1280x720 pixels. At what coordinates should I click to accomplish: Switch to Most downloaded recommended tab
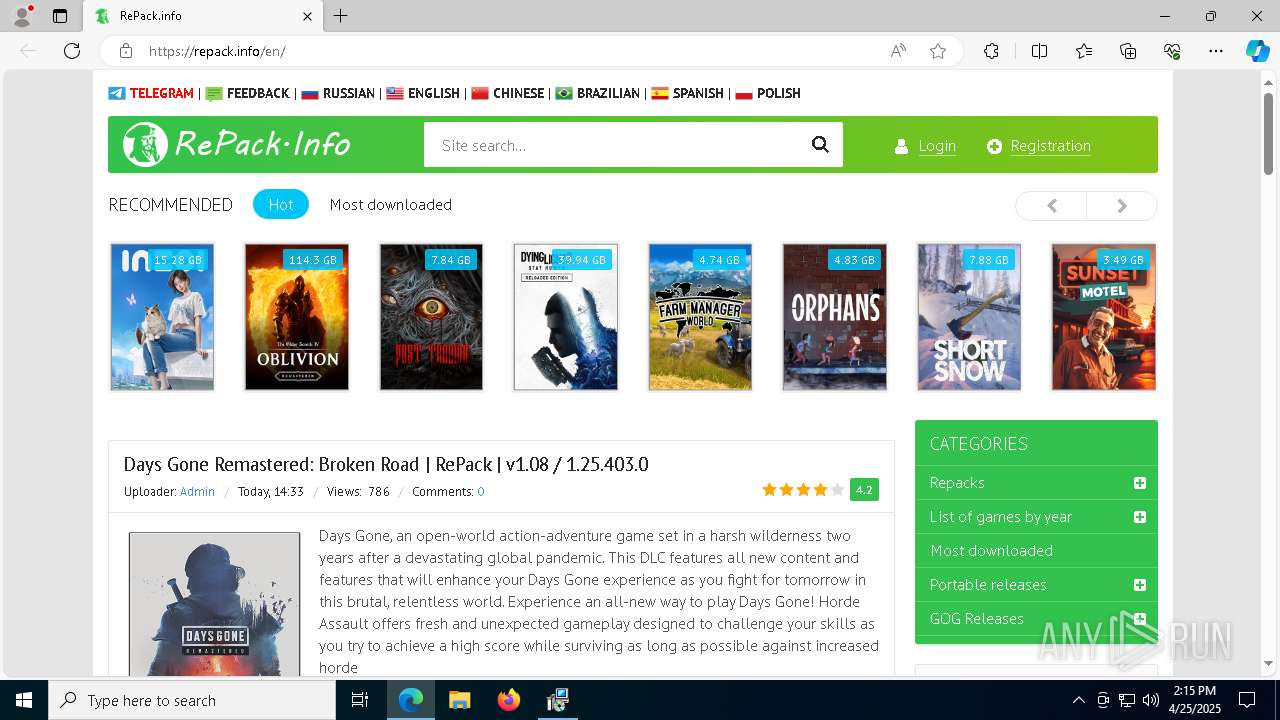(391, 204)
